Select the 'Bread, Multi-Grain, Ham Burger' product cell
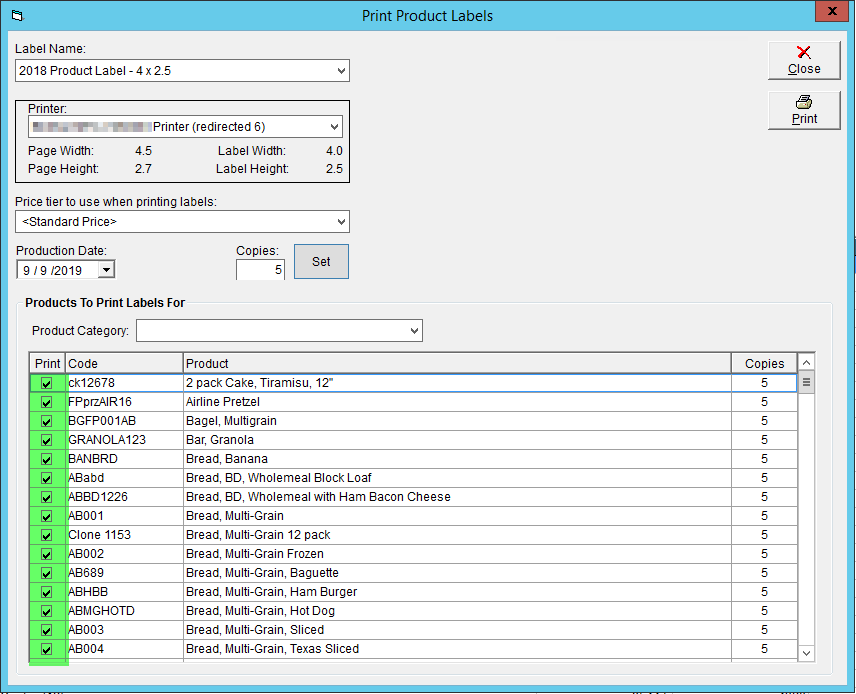The image size is (856, 694). point(457,591)
